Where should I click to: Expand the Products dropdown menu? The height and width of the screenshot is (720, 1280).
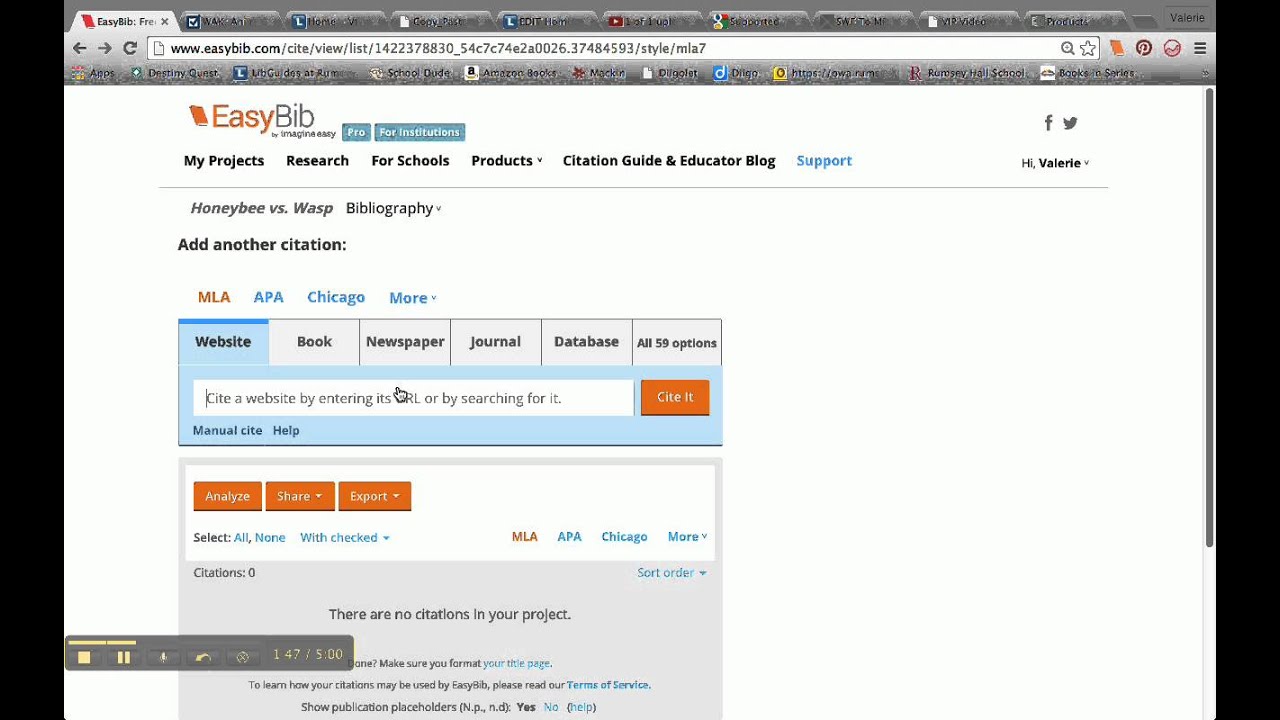click(x=507, y=161)
